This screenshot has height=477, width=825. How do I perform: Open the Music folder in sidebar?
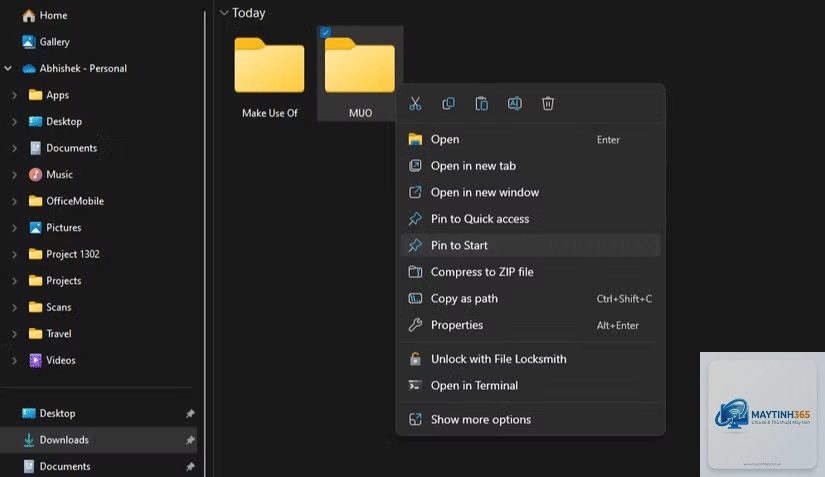coord(51,175)
